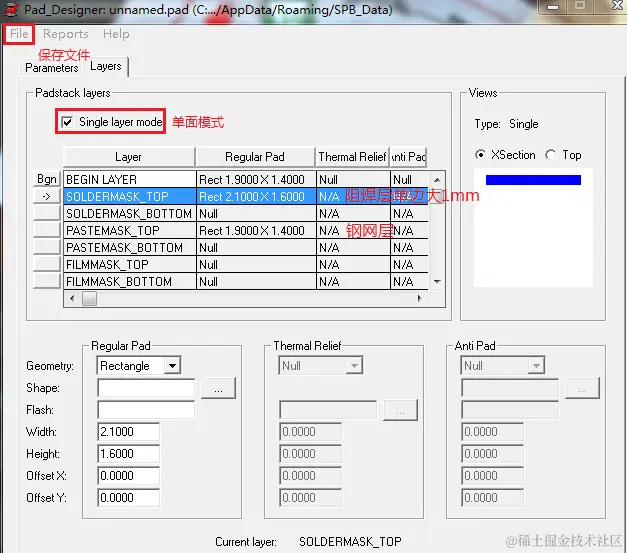Click the Thermal Relief column header
Viewport: 627px width, 553px height.
coord(352,157)
